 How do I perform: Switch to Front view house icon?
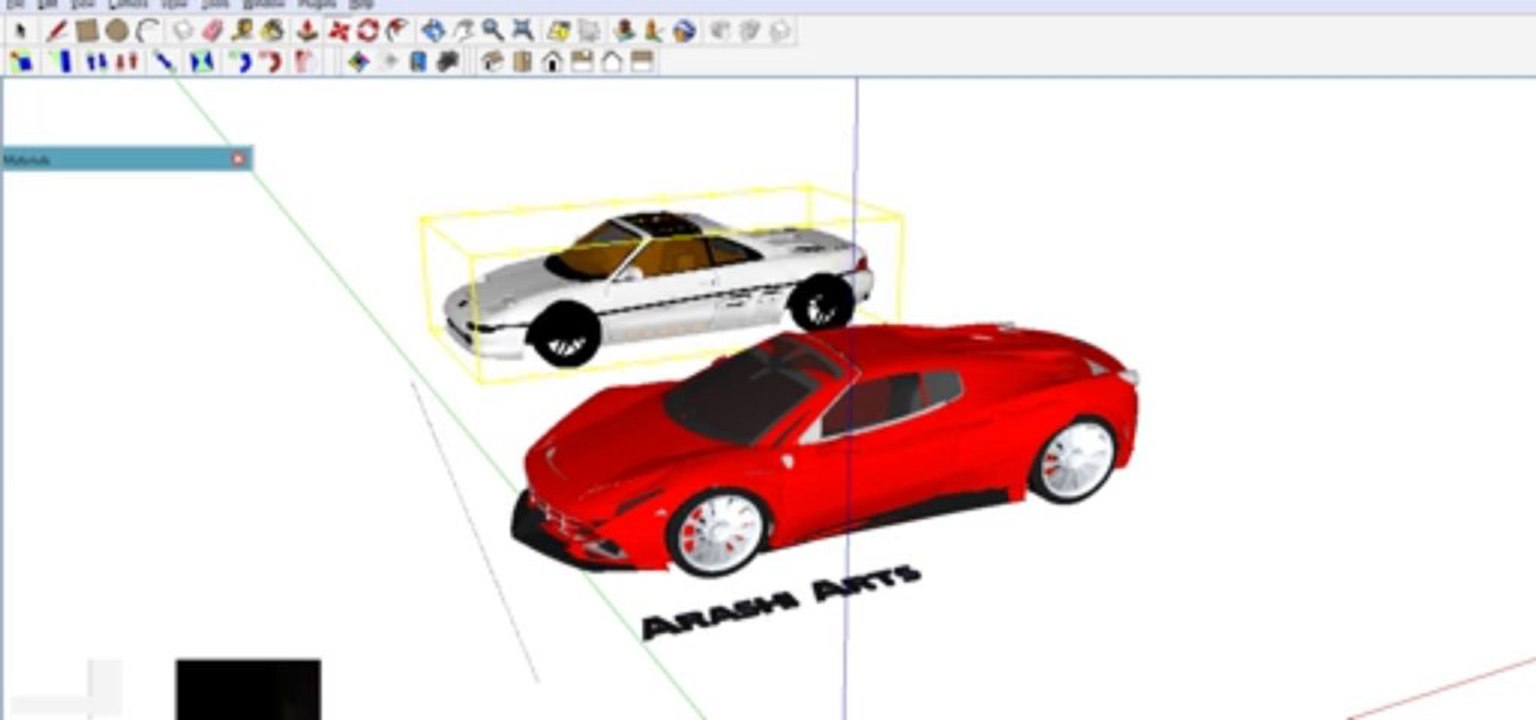click(x=552, y=62)
